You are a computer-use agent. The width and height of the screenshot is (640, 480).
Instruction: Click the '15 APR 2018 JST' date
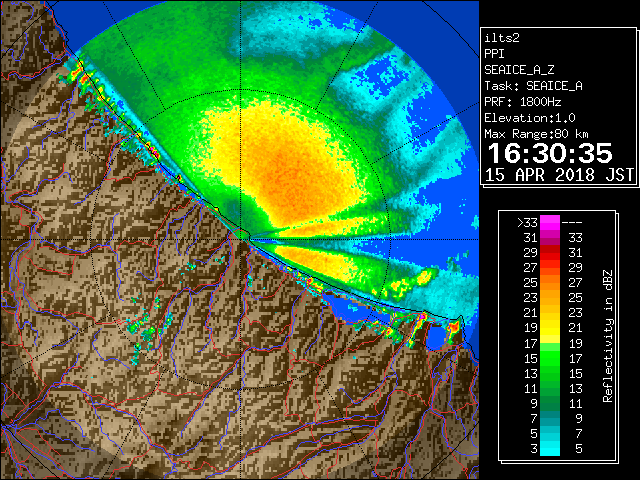pos(560,175)
